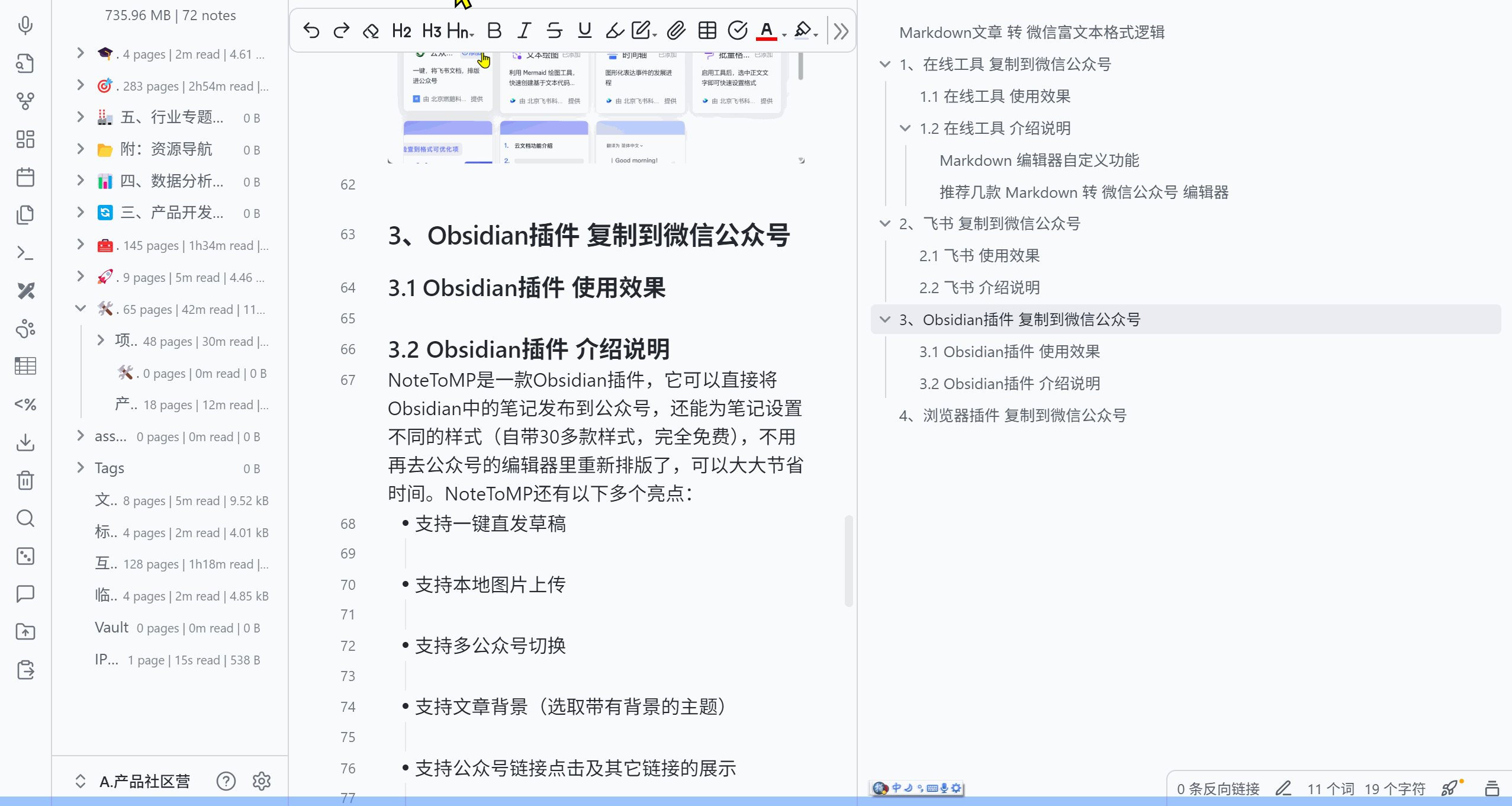Apply H2 heading formatting
1512x806 pixels.
[x=401, y=30]
